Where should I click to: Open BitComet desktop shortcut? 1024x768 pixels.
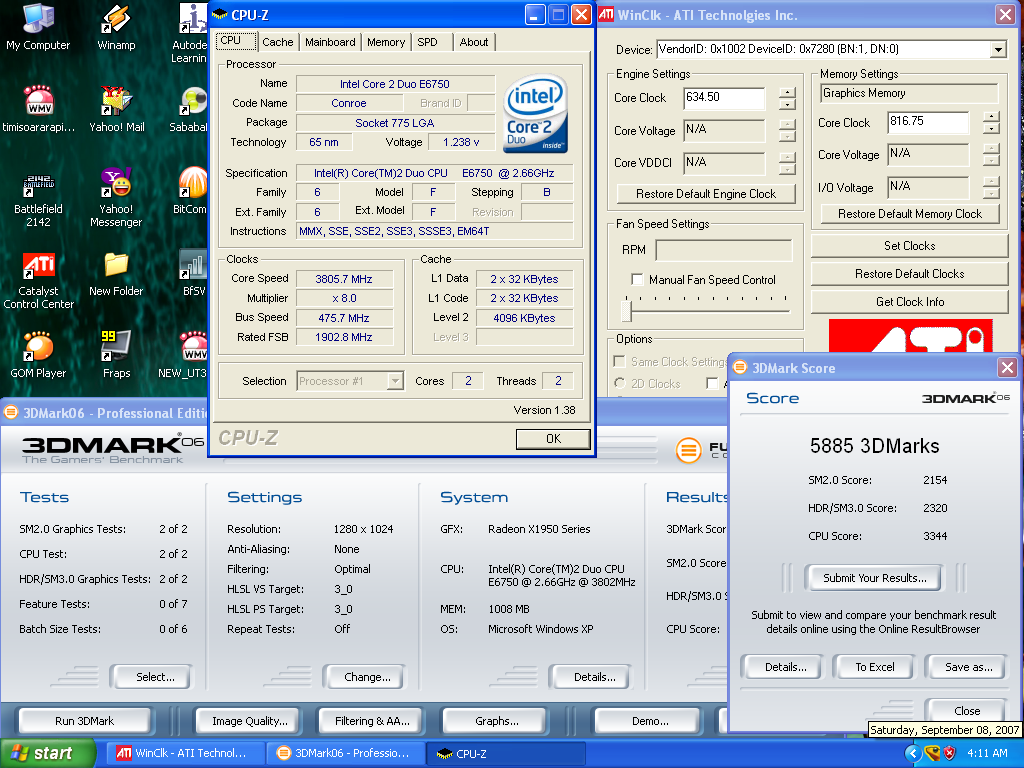coord(191,191)
